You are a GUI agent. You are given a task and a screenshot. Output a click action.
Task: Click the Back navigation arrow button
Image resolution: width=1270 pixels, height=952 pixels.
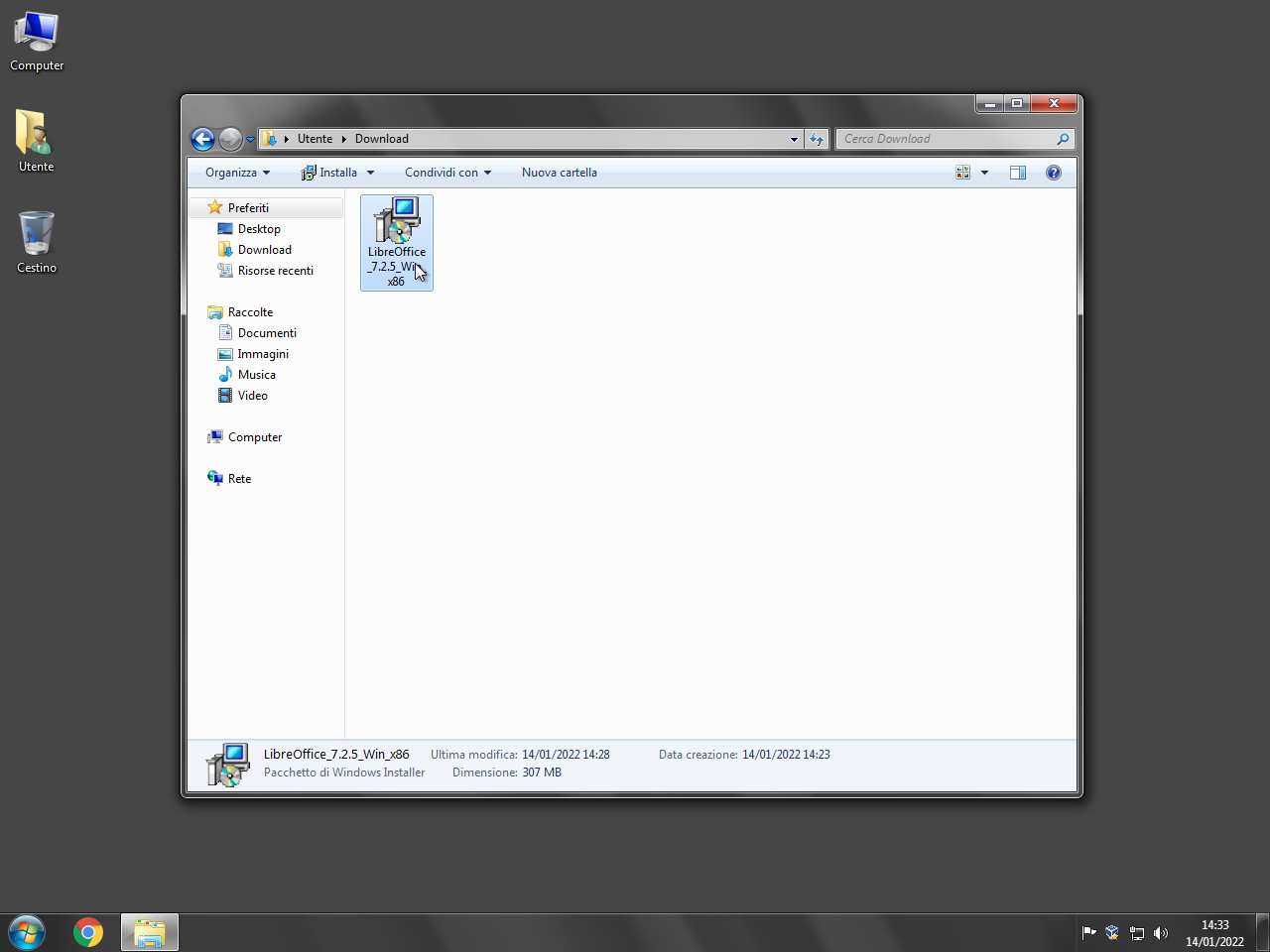click(x=202, y=139)
